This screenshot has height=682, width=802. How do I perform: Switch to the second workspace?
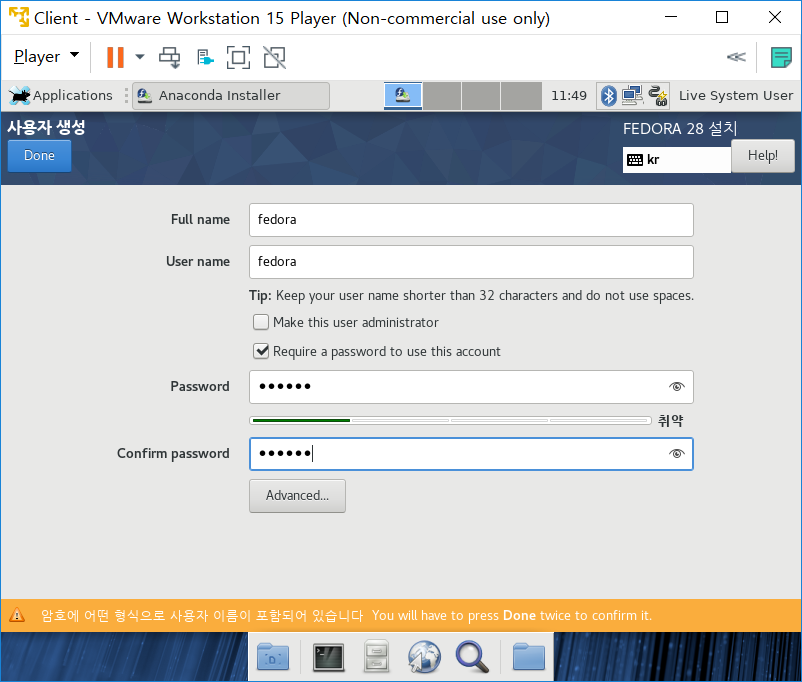pos(442,96)
